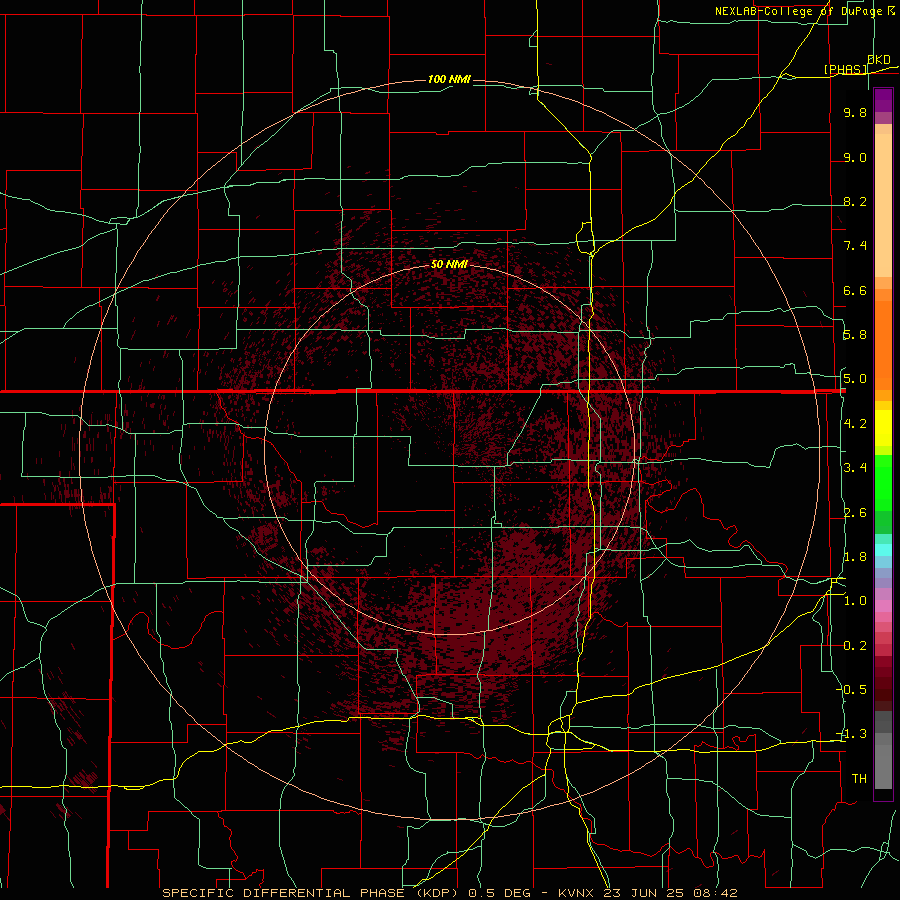Pick the gray swatch at color bar bottom

coord(883,766)
